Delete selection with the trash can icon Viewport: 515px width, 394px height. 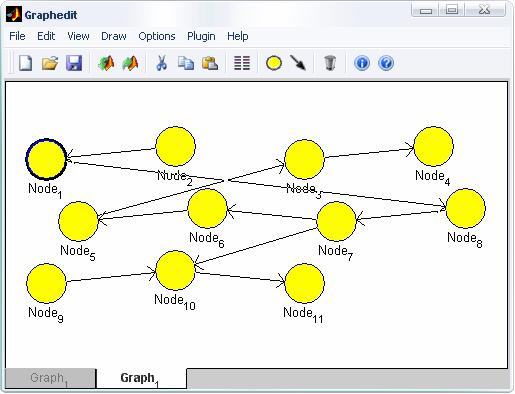tap(330, 63)
